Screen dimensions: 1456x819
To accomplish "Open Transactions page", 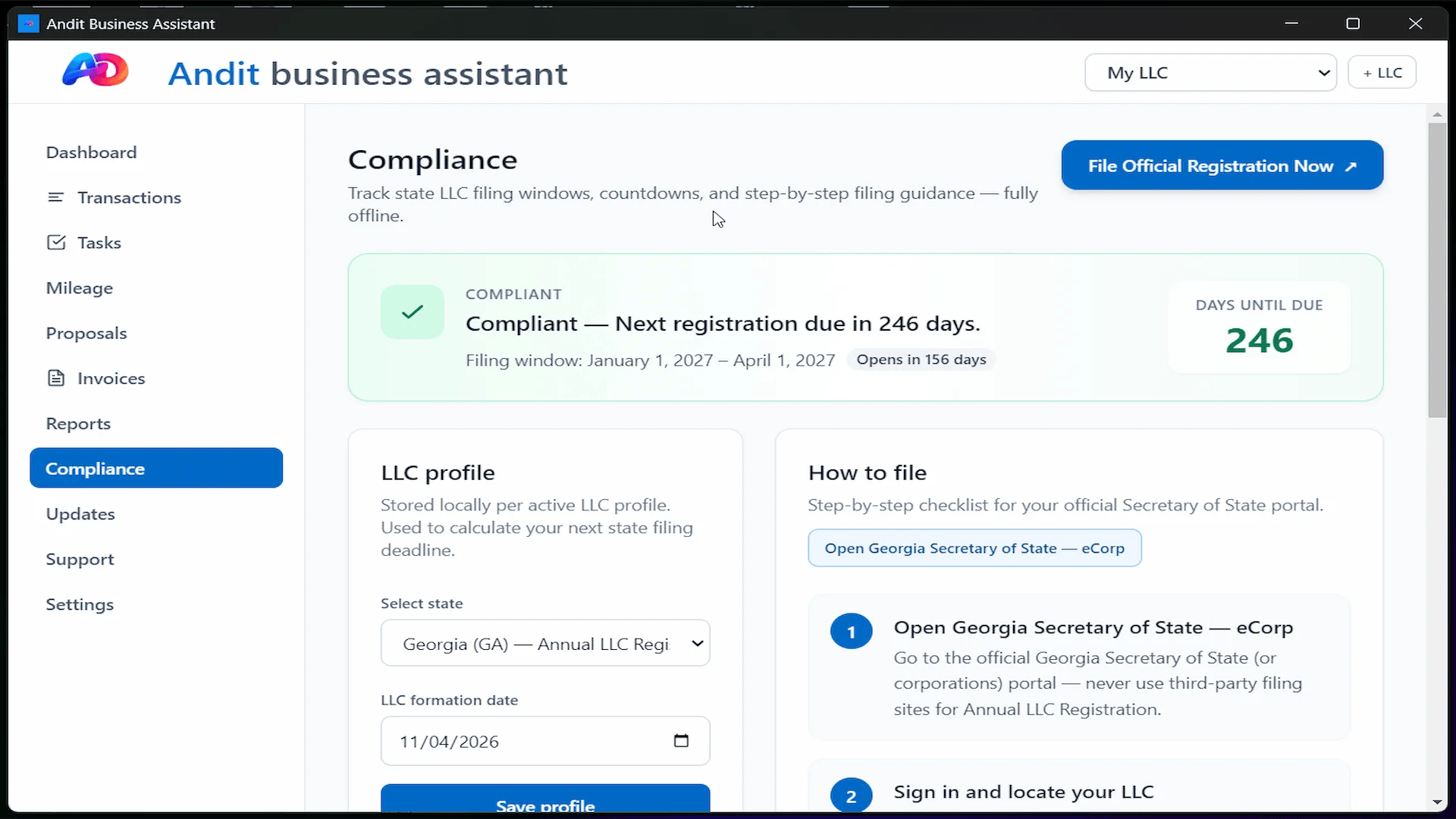I will [x=129, y=197].
